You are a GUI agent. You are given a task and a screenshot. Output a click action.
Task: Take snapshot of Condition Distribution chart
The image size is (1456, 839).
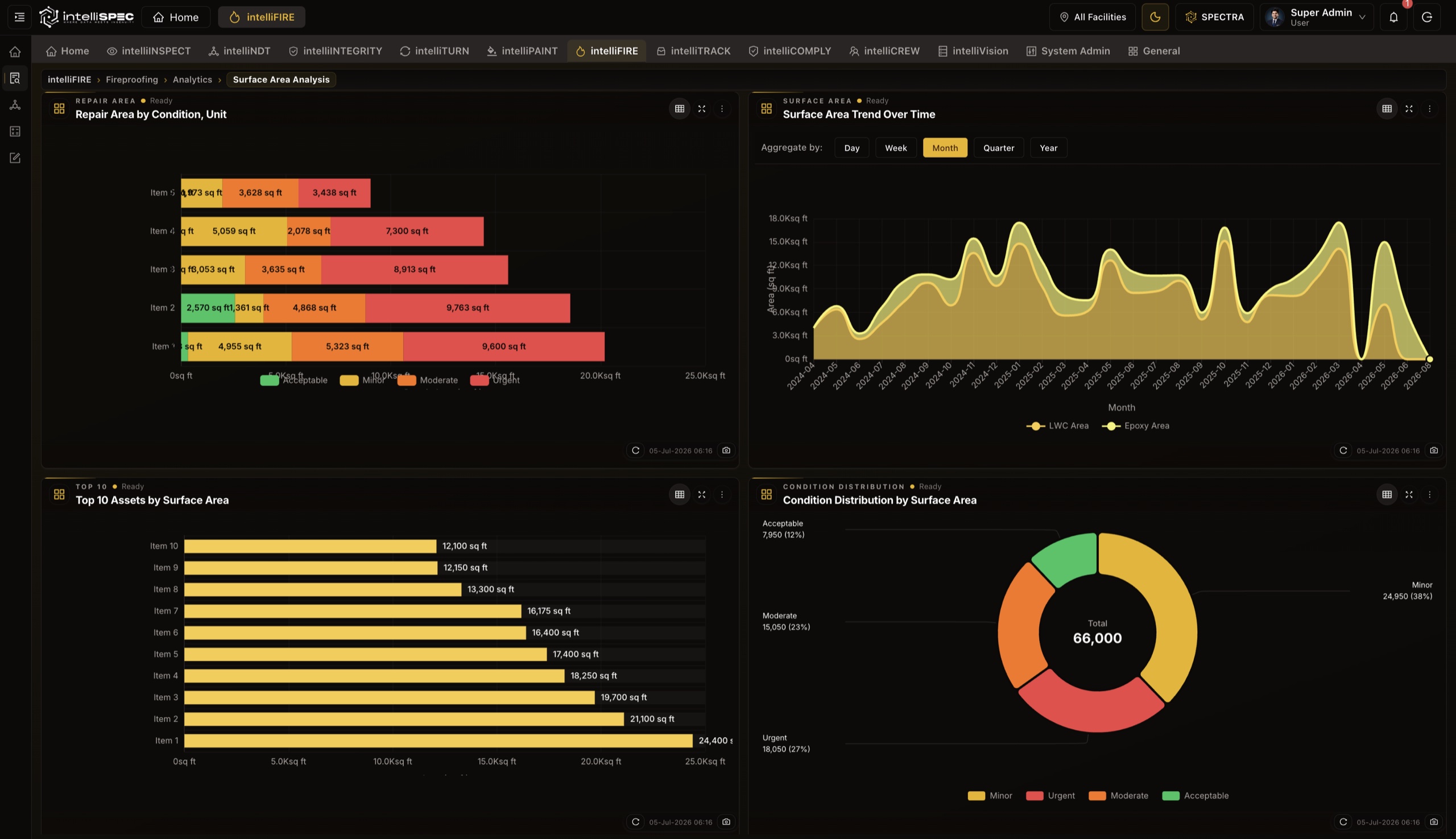tap(1433, 822)
